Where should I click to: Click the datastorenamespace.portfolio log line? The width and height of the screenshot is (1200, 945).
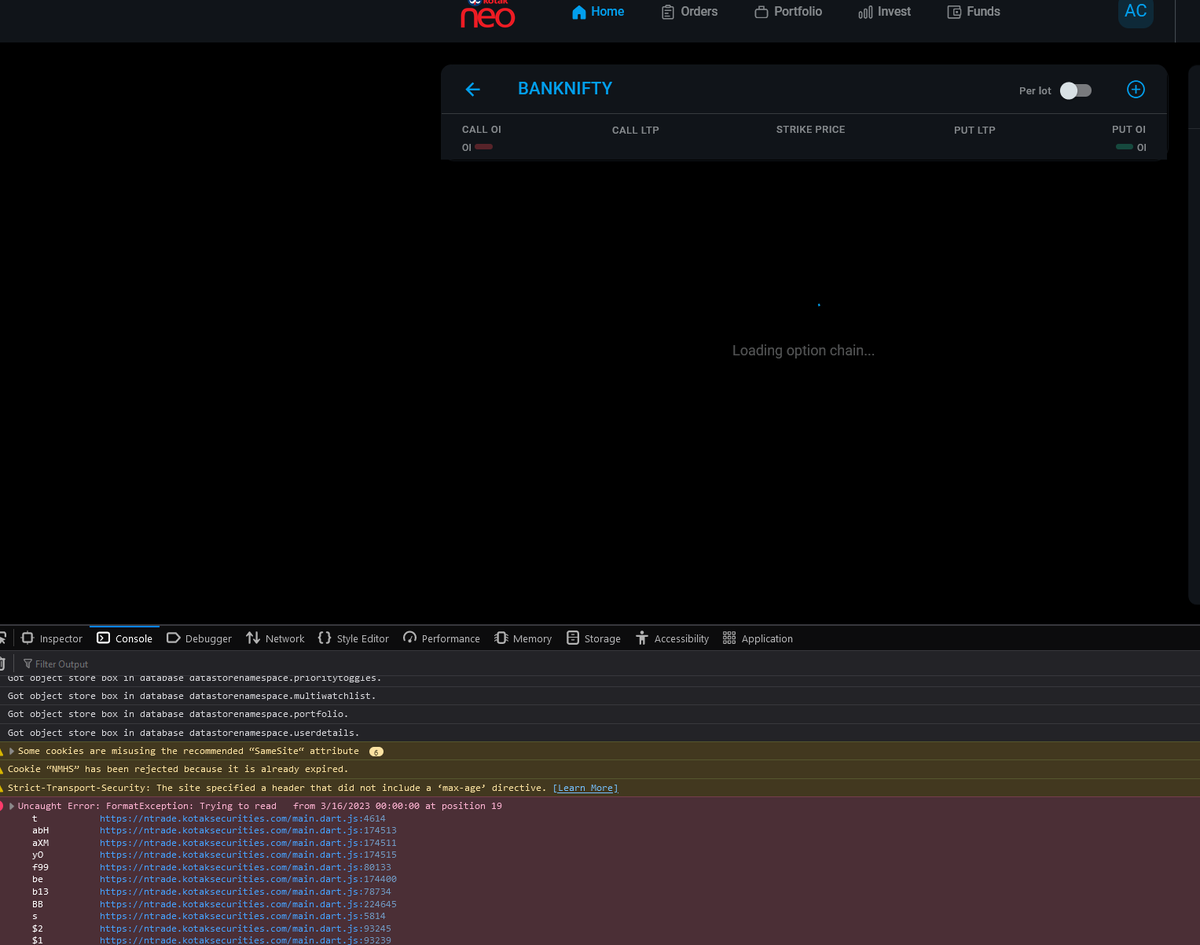pyautogui.click(x=178, y=714)
